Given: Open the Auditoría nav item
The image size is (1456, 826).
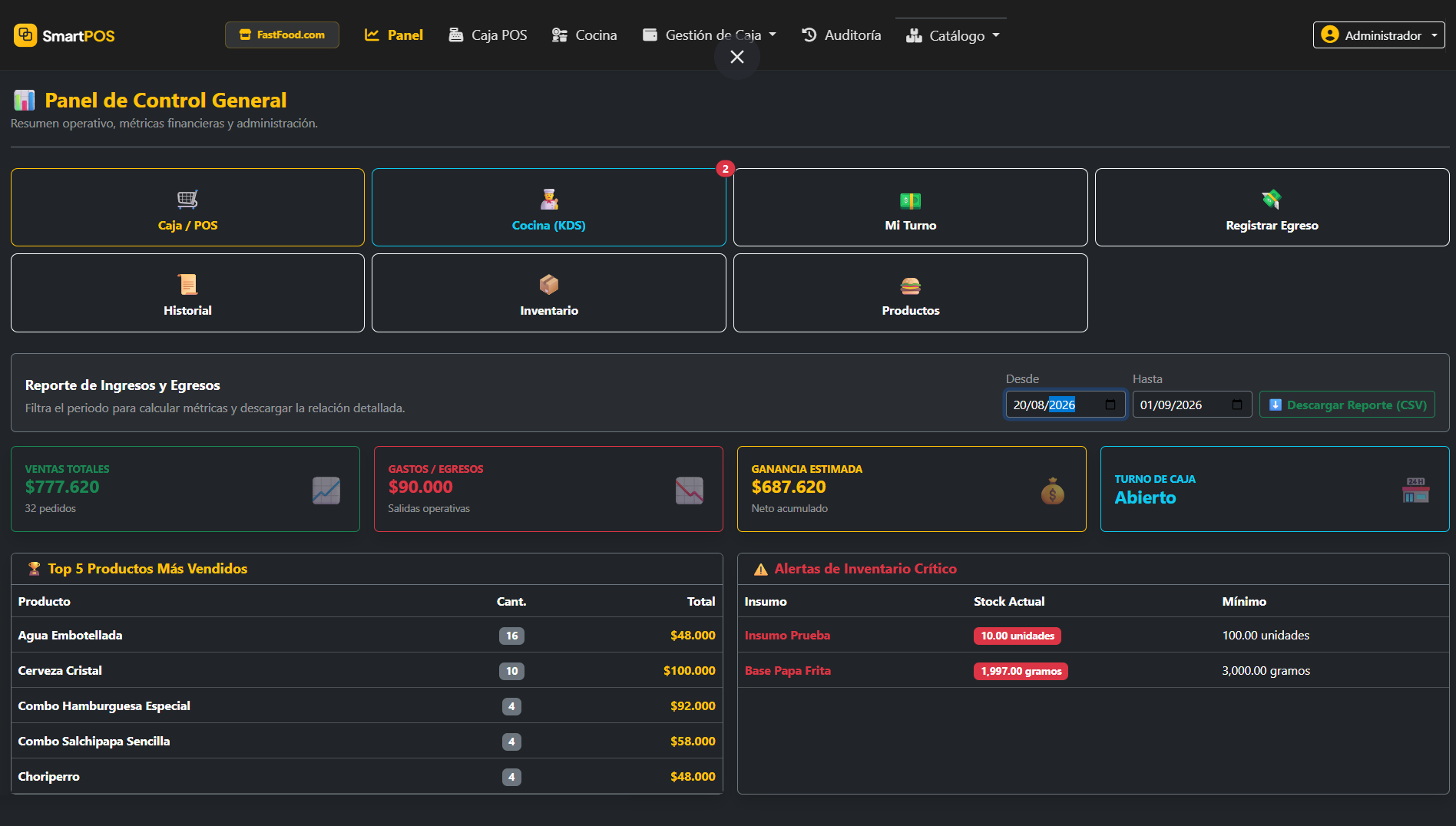Looking at the screenshot, I should [x=842, y=35].
